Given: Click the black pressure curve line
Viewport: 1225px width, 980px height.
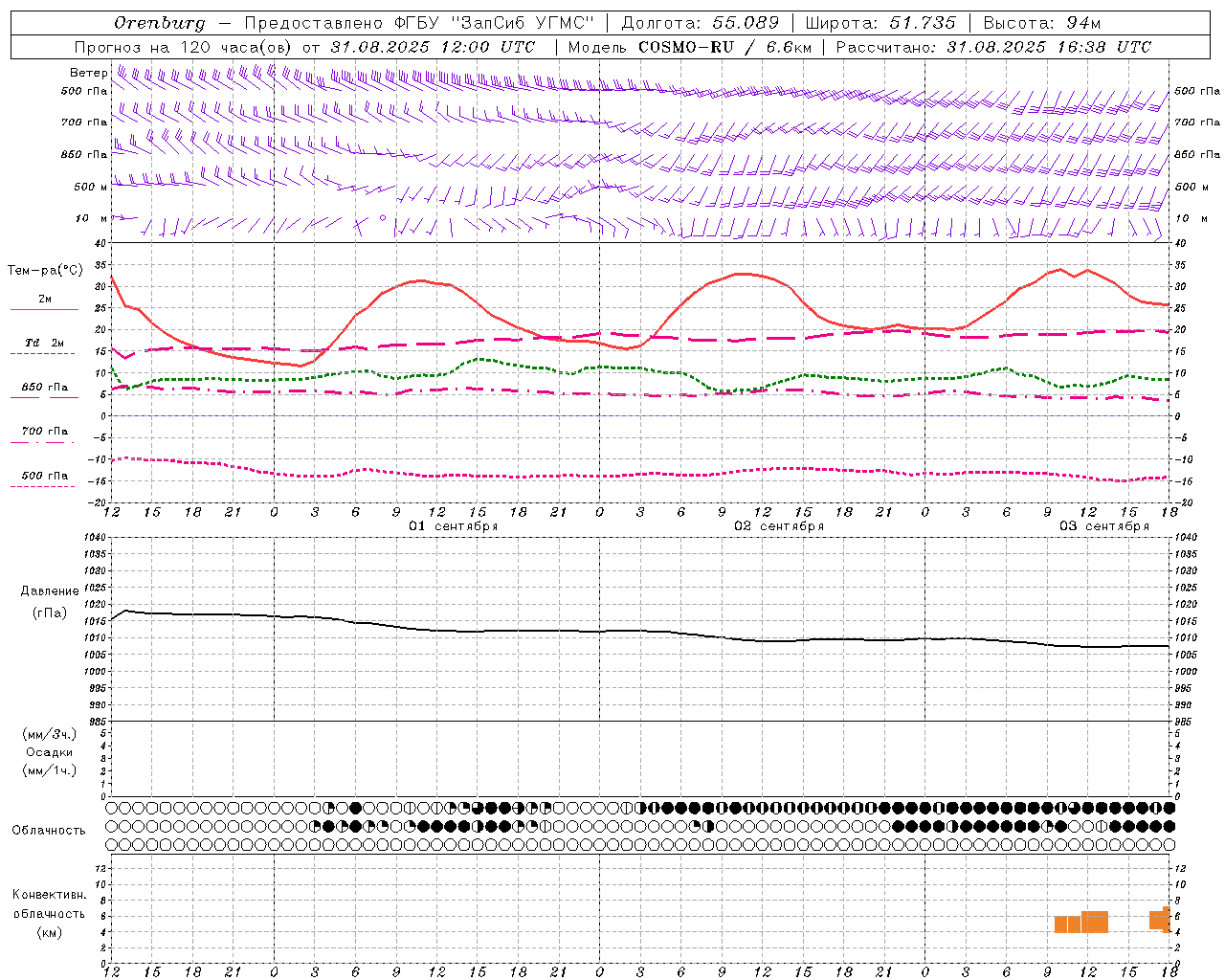Looking at the screenshot, I should [x=639, y=631].
